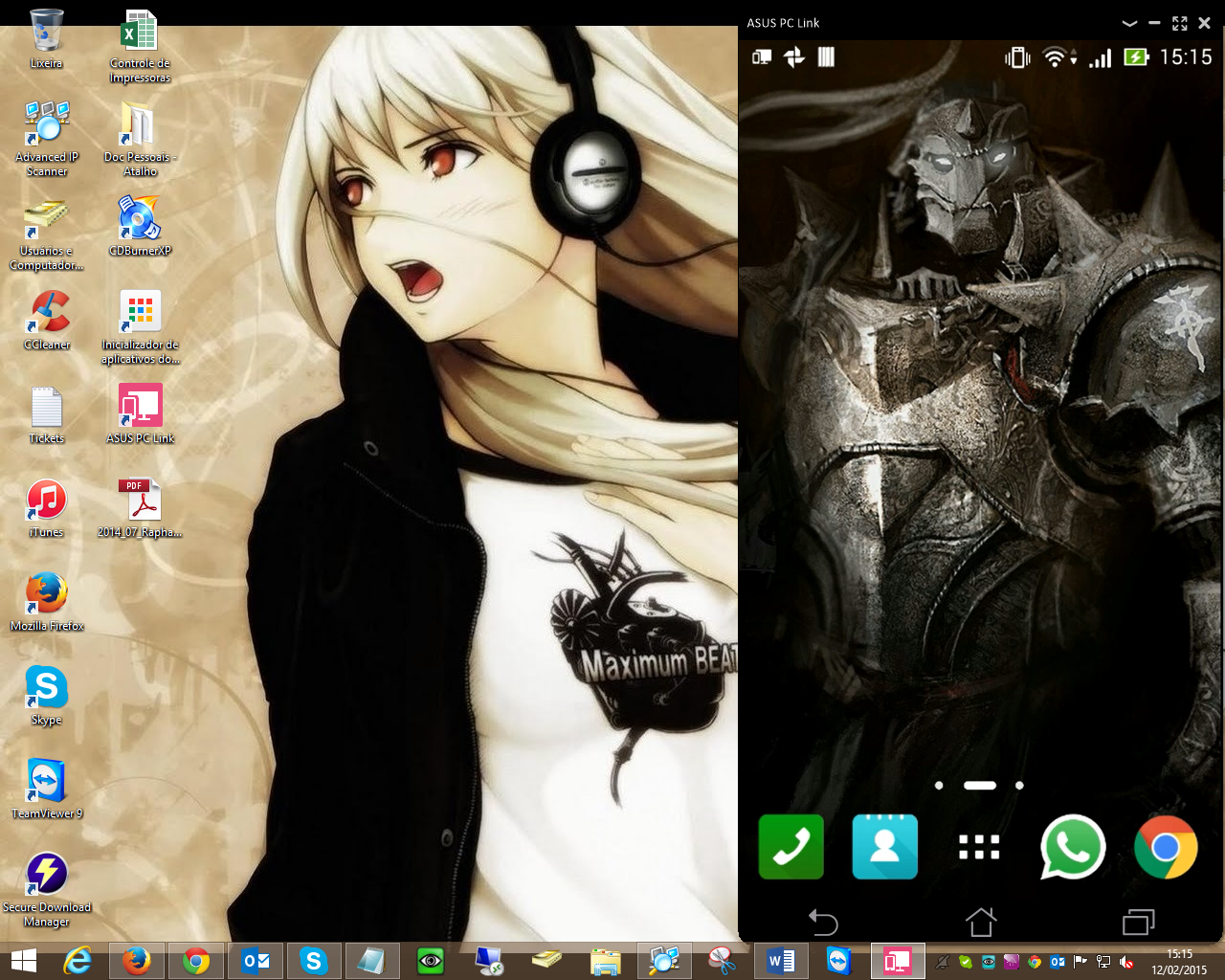Switch to Outlook on the taskbar
Screen dimensions: 1225x980
pos(256,961)
